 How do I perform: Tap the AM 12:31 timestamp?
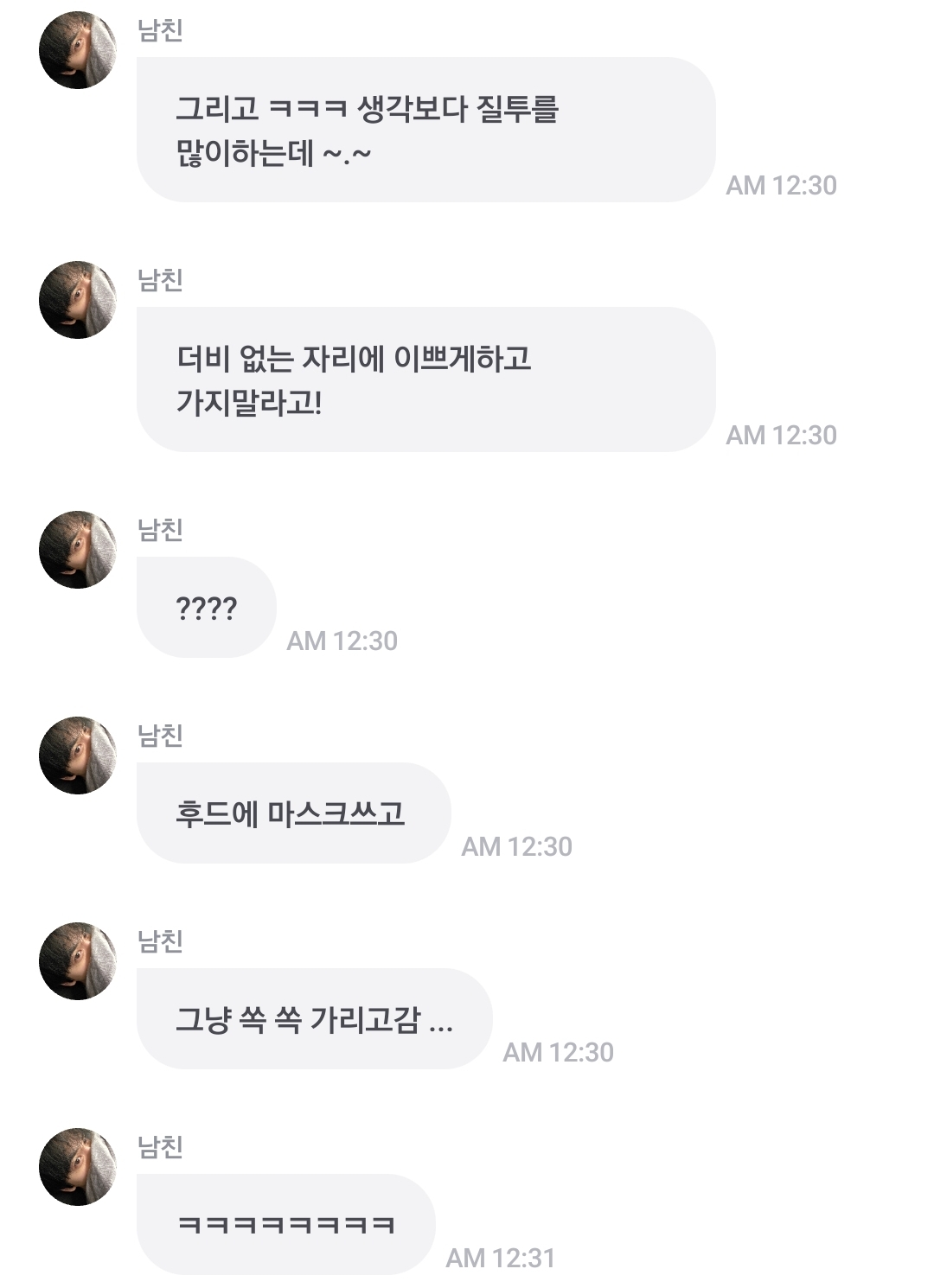(501, 1258)
